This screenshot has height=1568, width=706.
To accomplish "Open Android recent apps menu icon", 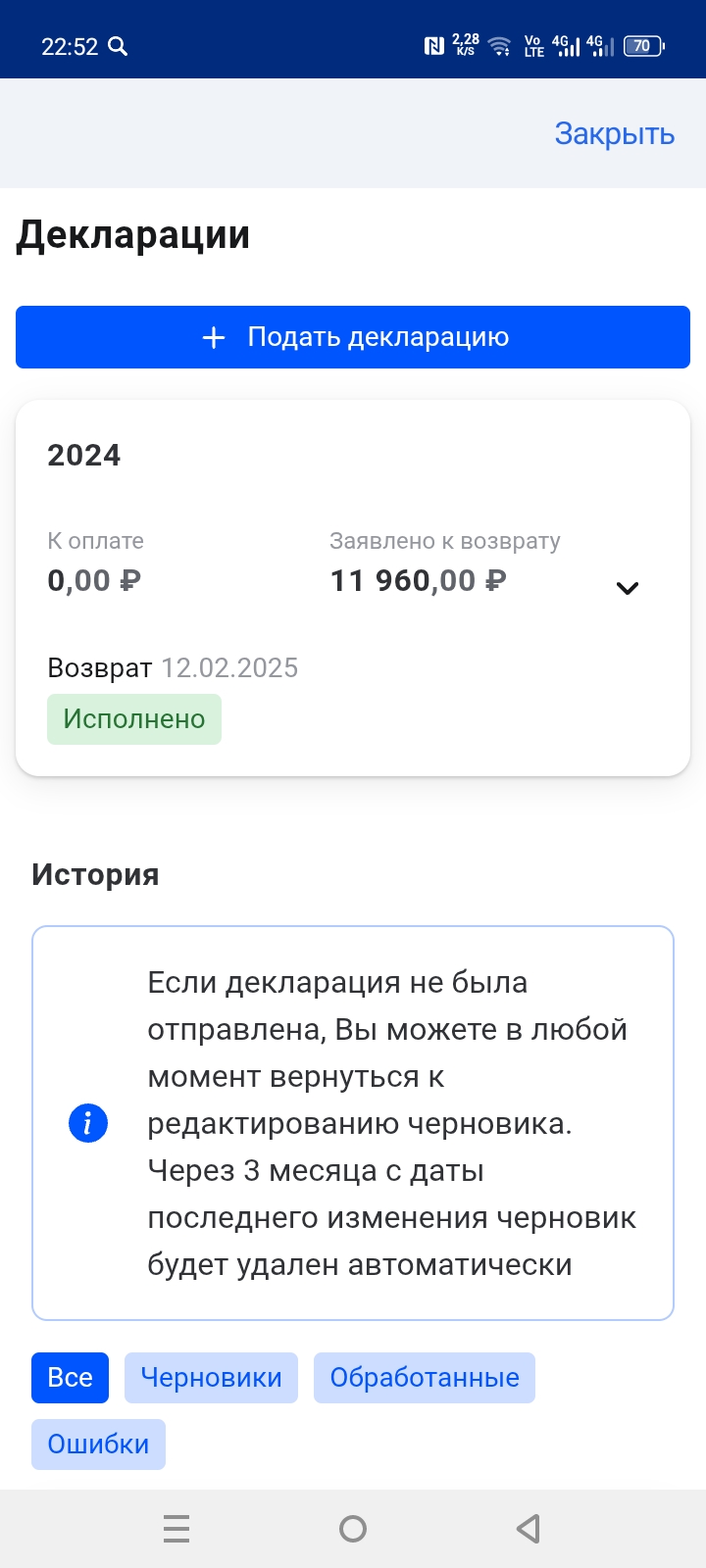I will (176, 1529).
